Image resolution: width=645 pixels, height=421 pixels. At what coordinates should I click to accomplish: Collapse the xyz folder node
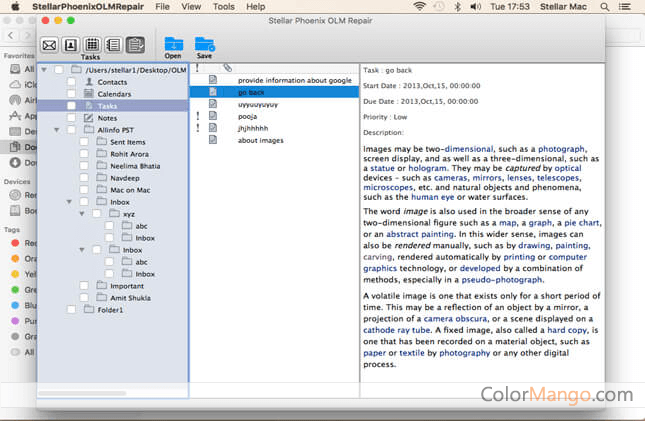coord(81,214)
